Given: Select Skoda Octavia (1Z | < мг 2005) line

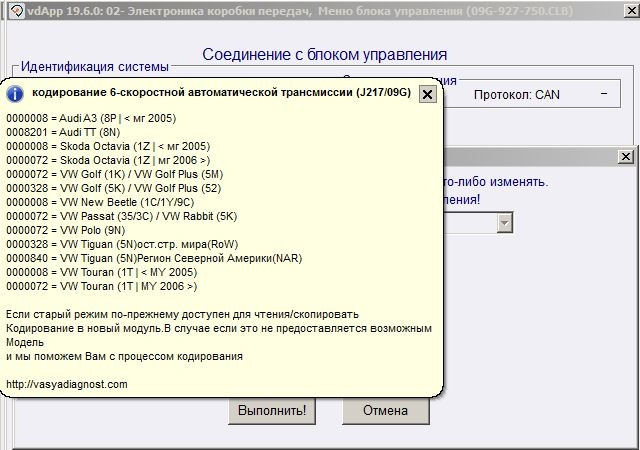Looking at the screenshot, I should click(x=108, y=146).
